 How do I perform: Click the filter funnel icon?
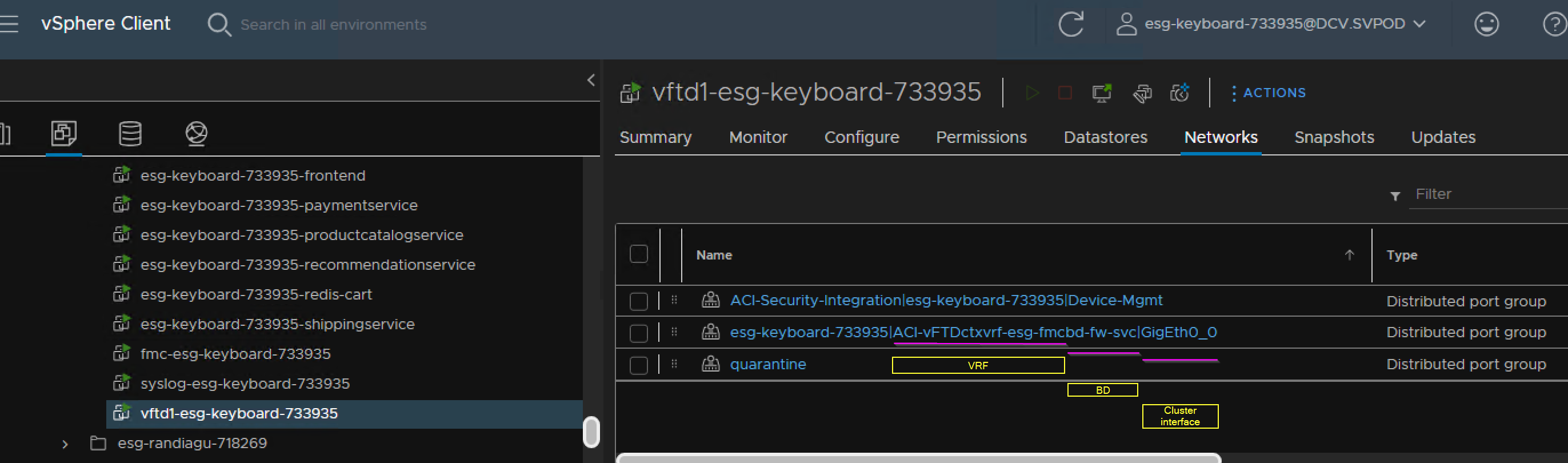coord(1395,195)
